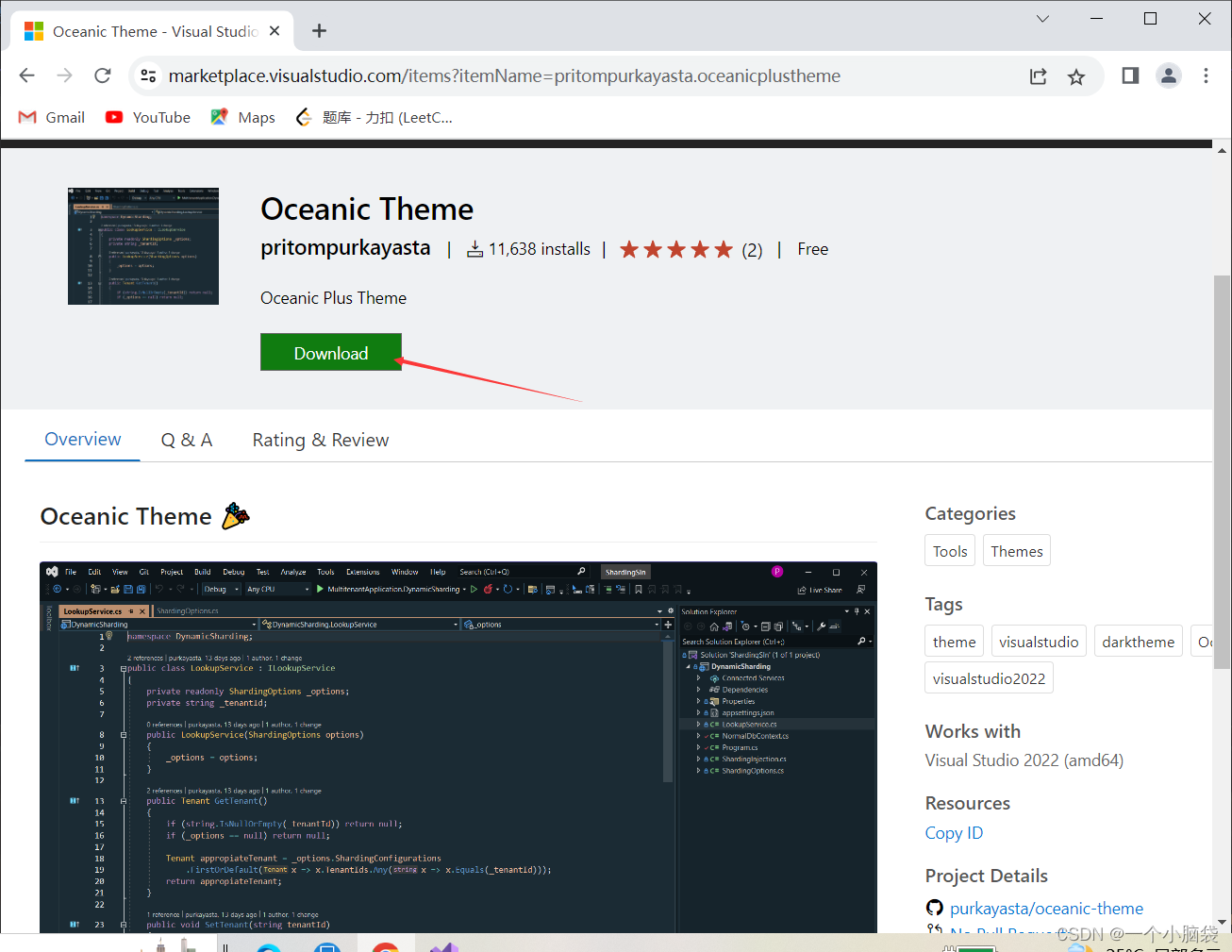This screenshot has width=1232, height=952.
Task: Open tab search chevron
Action: point(1042,19)
